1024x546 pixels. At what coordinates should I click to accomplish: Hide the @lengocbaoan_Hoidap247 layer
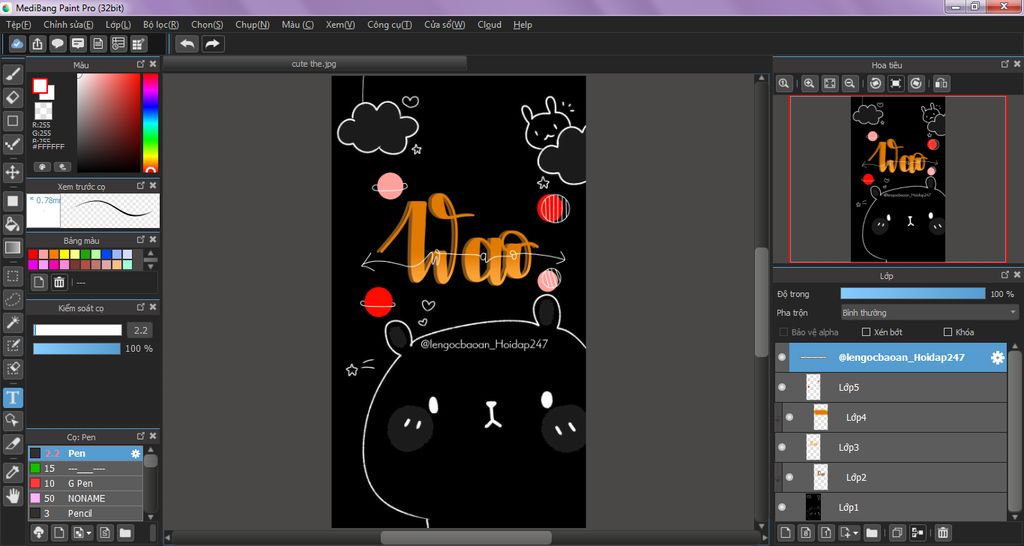[782, 358]
